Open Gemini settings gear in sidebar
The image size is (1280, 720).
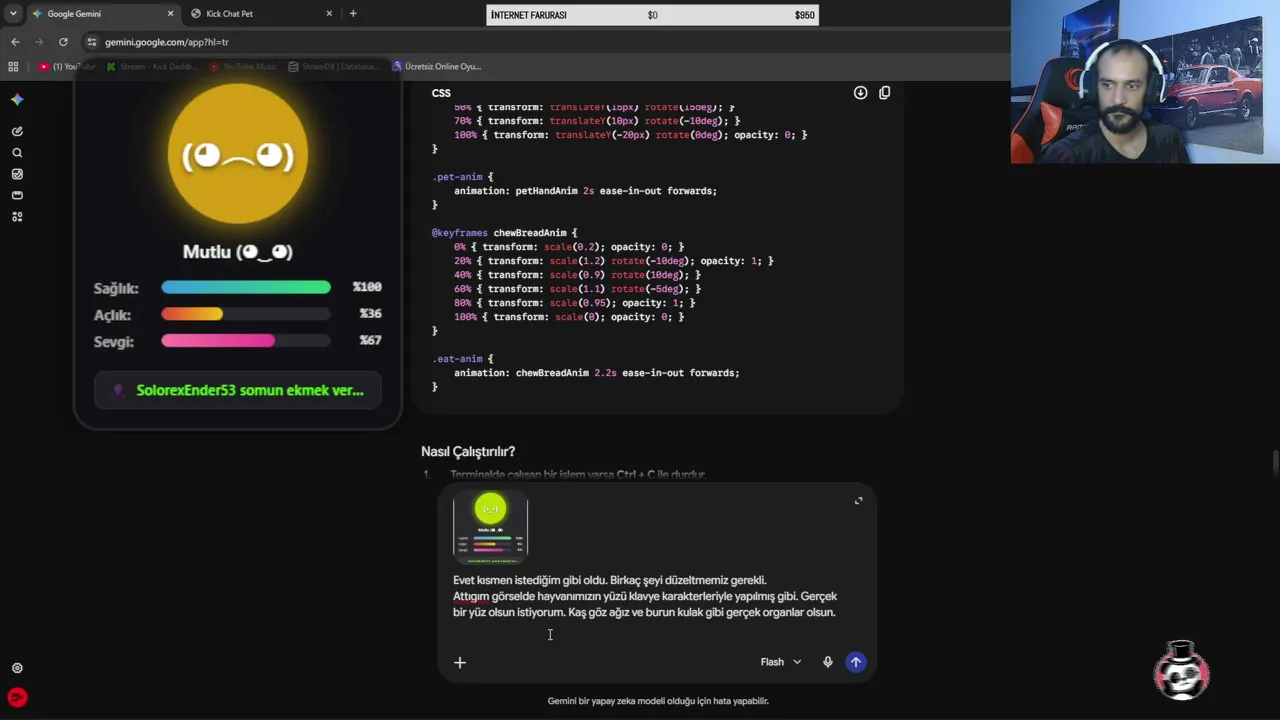click(17, 668)
